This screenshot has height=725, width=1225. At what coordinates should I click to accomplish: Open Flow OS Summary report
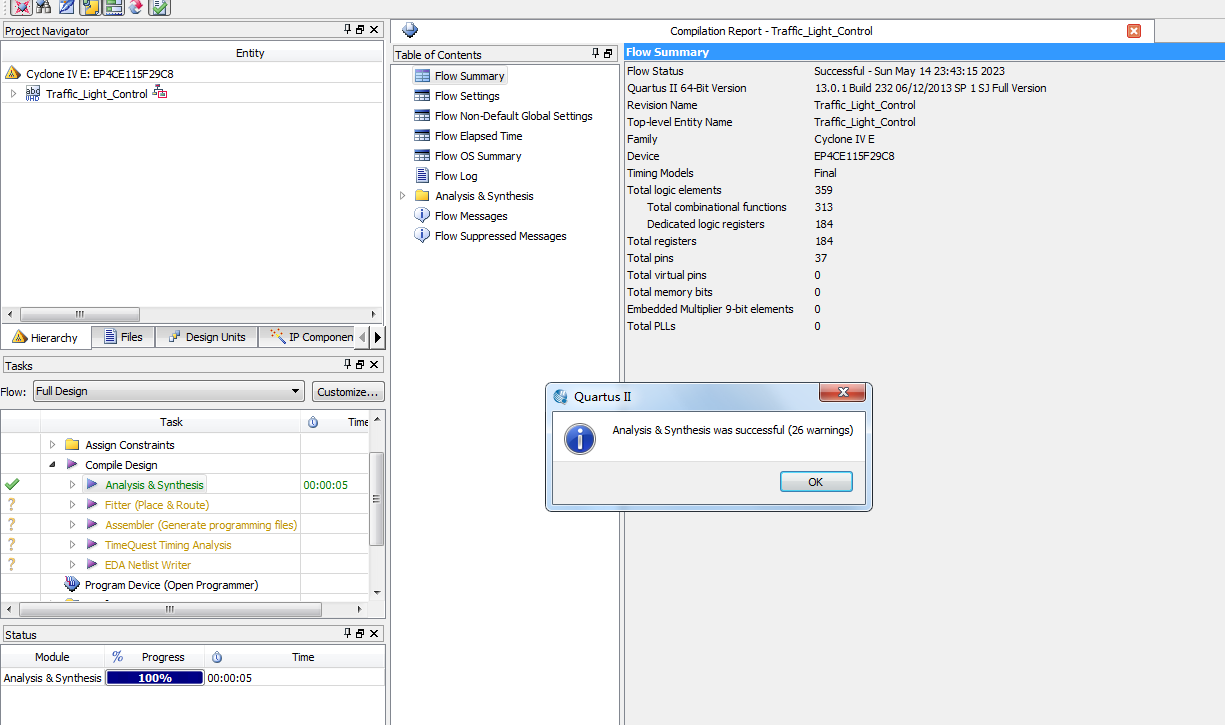pyautogui.click(x=478, y=156)
